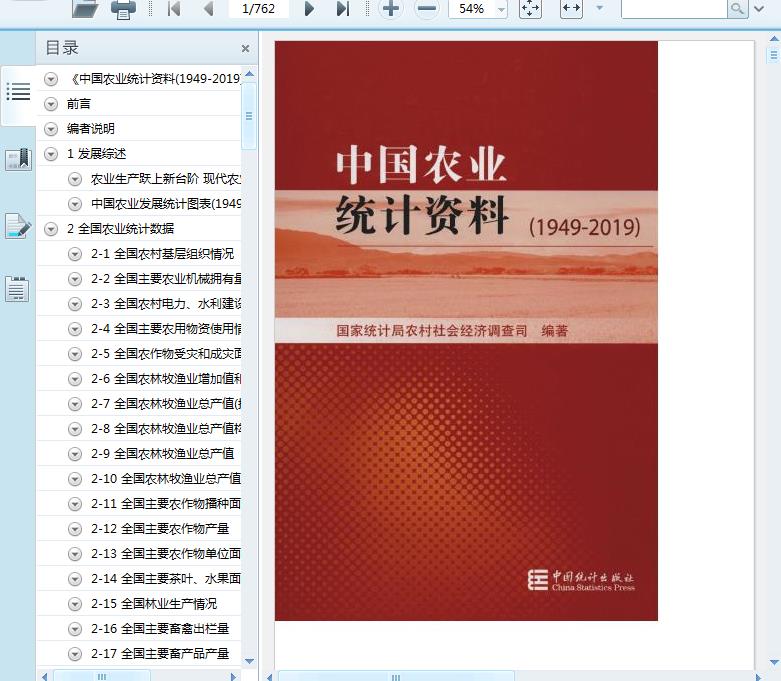The height and width of the screenshot is (681, 781).
Task: Toggle the expander beside 前言
Action: pyautogui.click(x=51, y=104)
